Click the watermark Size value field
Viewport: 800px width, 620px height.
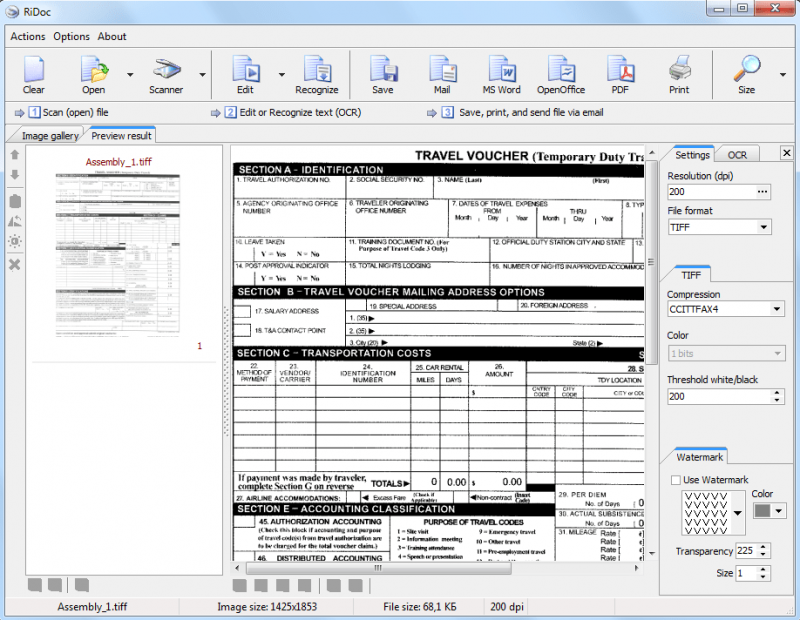coord(747,574)
